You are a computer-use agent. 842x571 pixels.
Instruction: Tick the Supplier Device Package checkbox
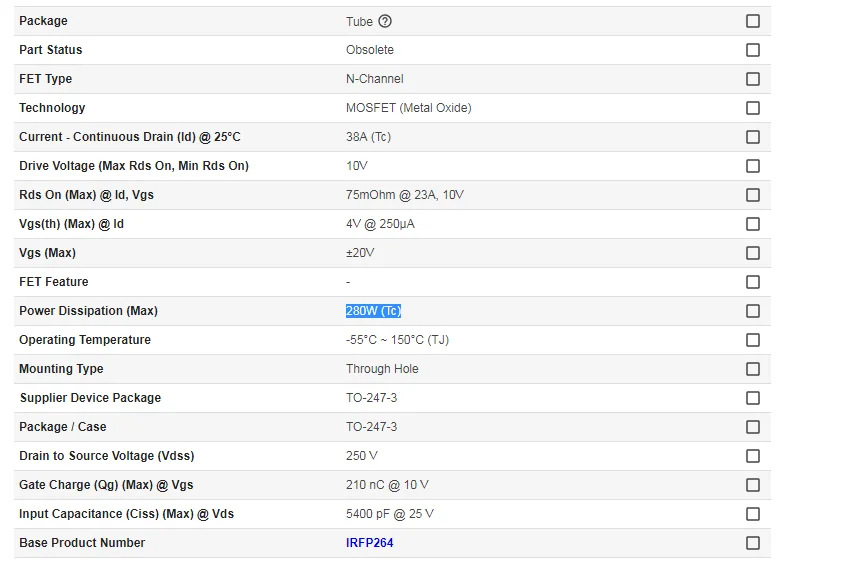click(753, 398)
